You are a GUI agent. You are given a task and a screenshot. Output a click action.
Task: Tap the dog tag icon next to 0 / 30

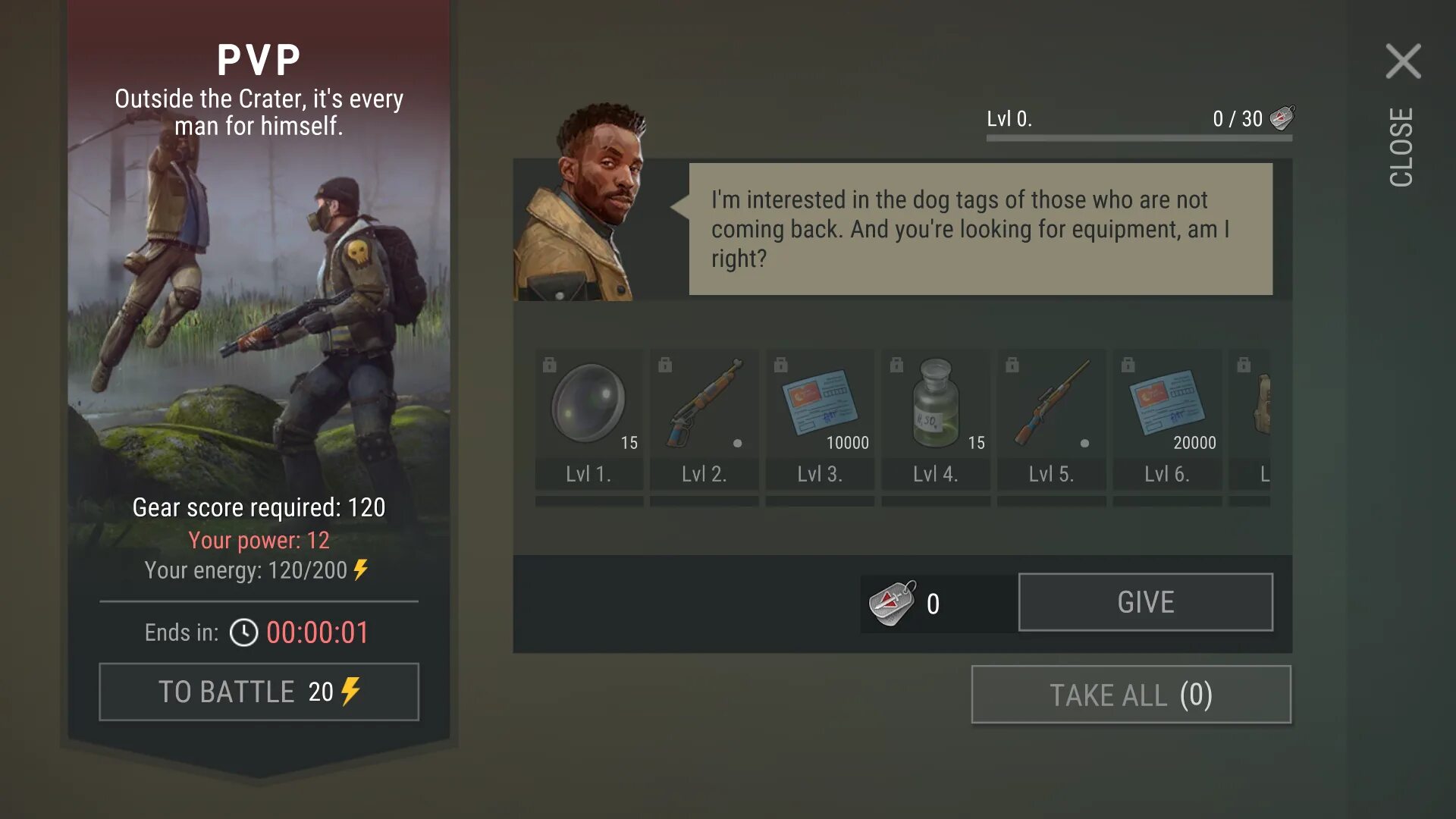(x=1282, y=118)
